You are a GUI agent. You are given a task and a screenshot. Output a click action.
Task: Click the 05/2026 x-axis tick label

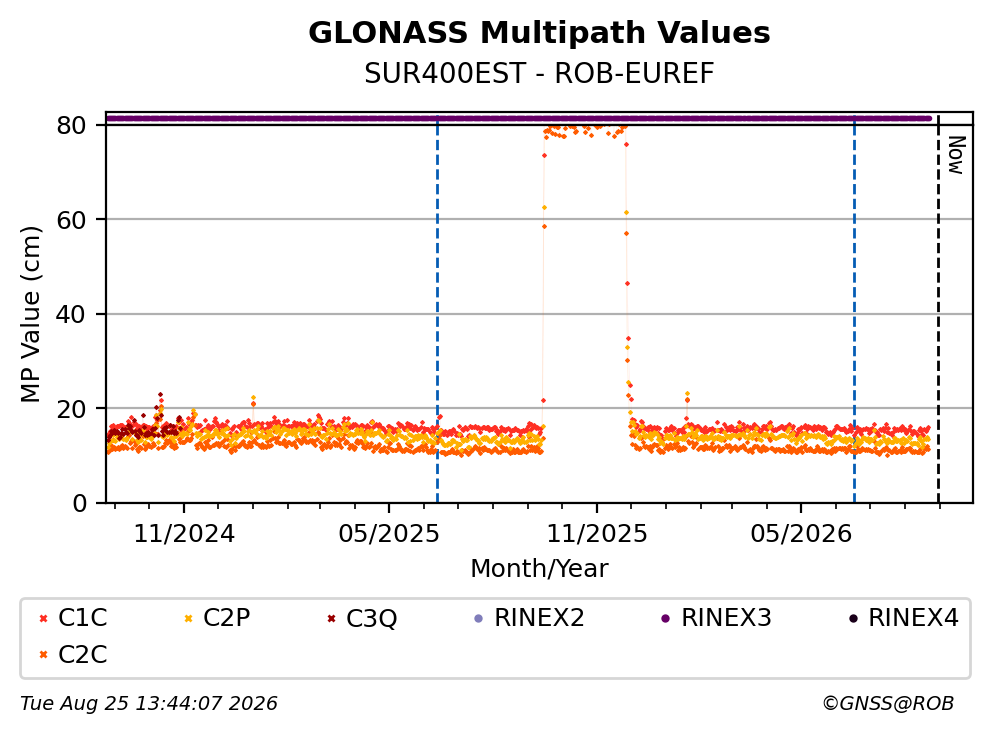click(802, 534)
